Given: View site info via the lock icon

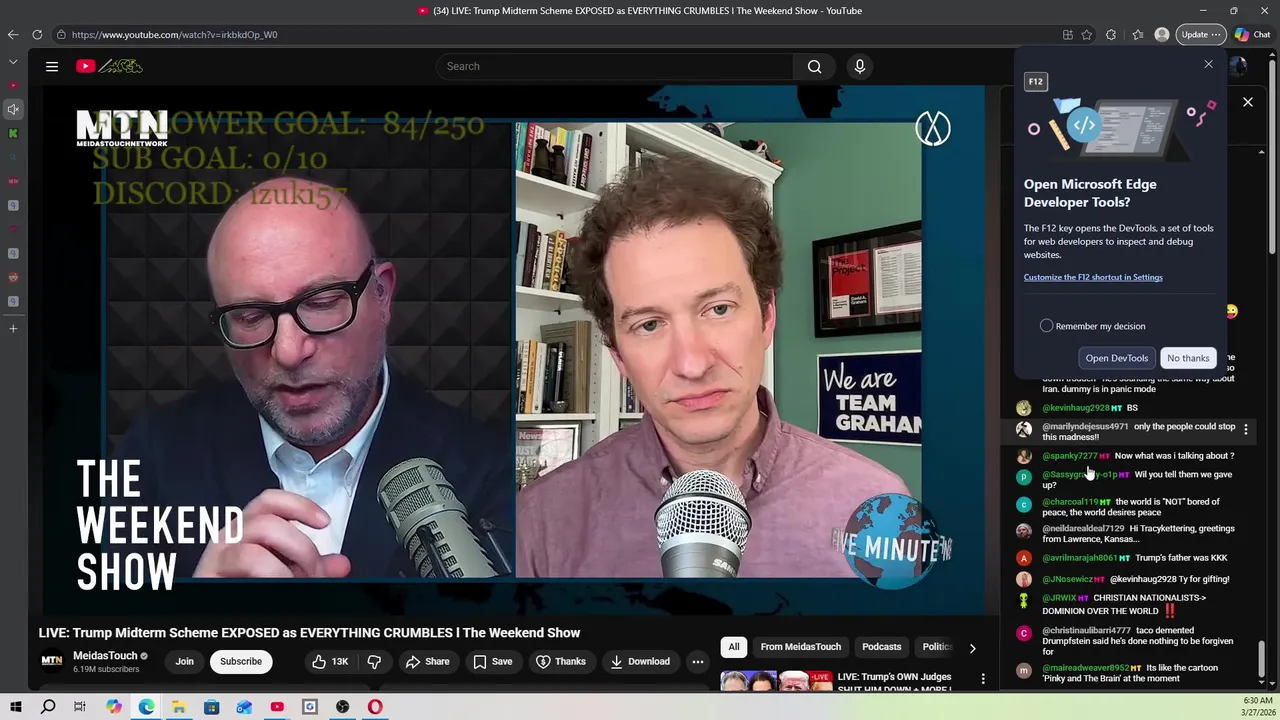Looking at the screenshot, I should (x=61, y=34).
